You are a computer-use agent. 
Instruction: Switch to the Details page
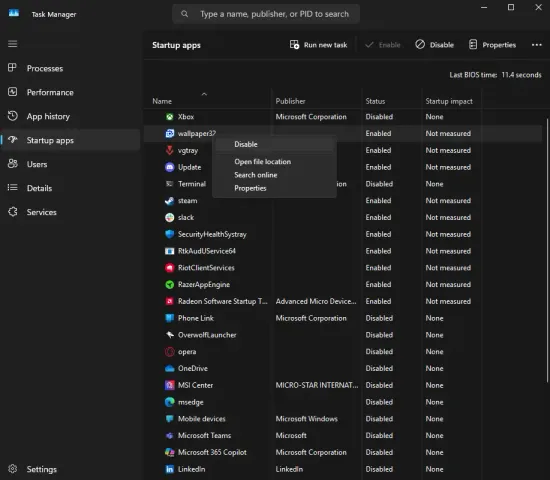(71, 188)
